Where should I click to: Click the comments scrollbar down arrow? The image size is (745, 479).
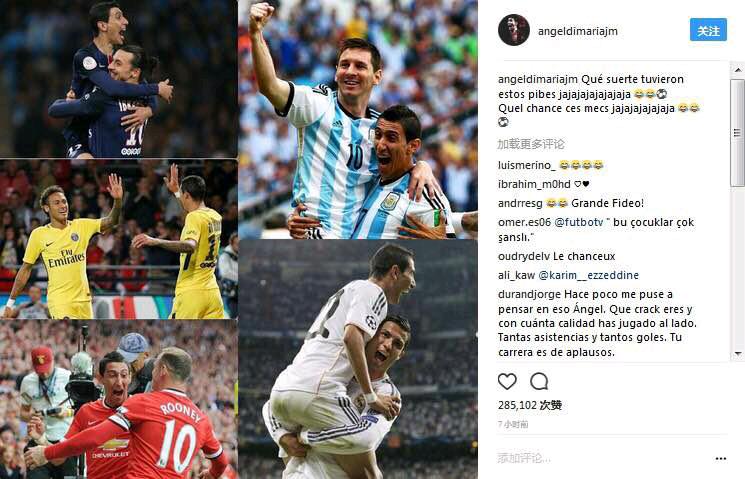[x=737, y=354]
